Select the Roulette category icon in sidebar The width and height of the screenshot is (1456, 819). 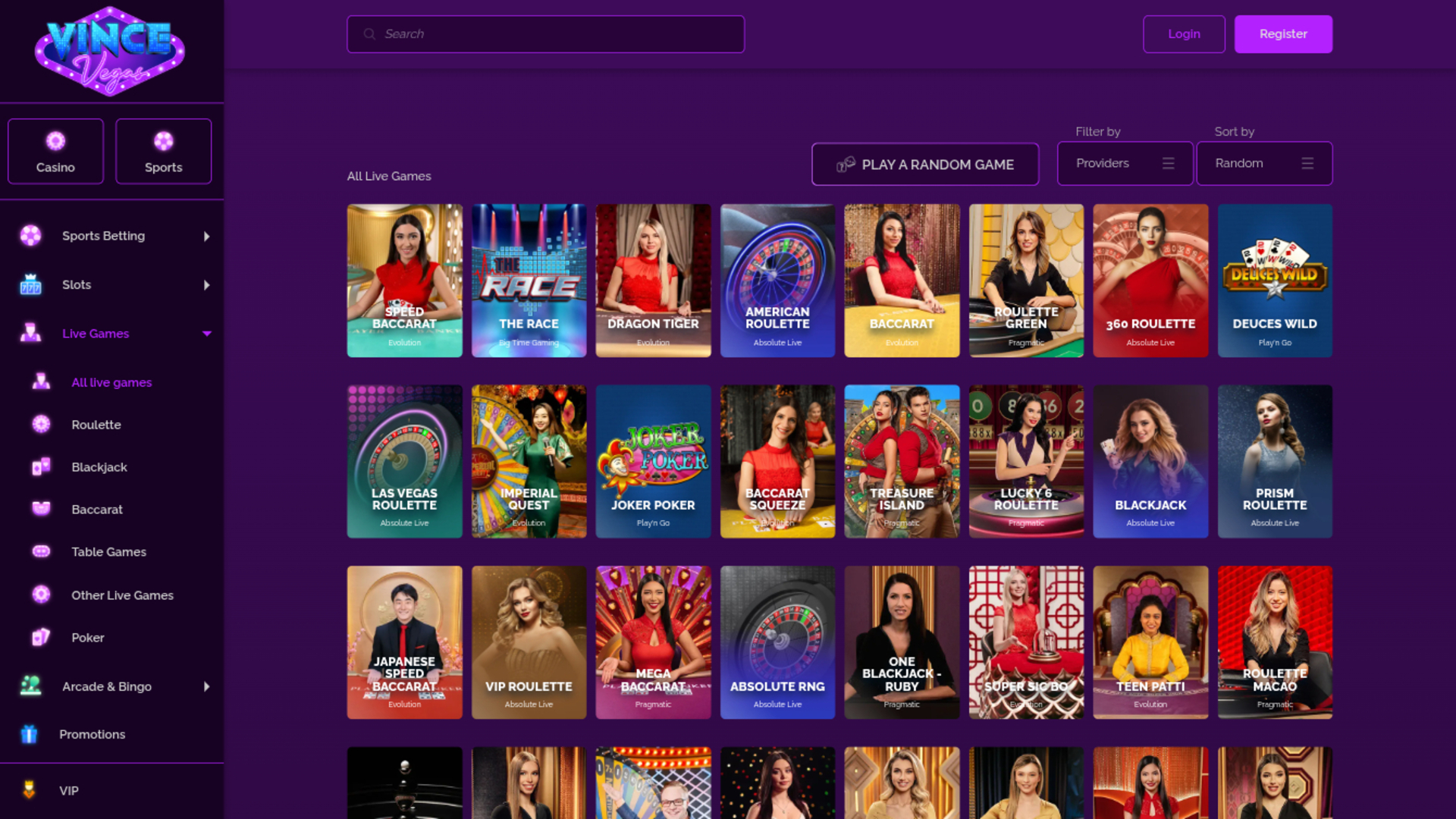click(39, 425)
